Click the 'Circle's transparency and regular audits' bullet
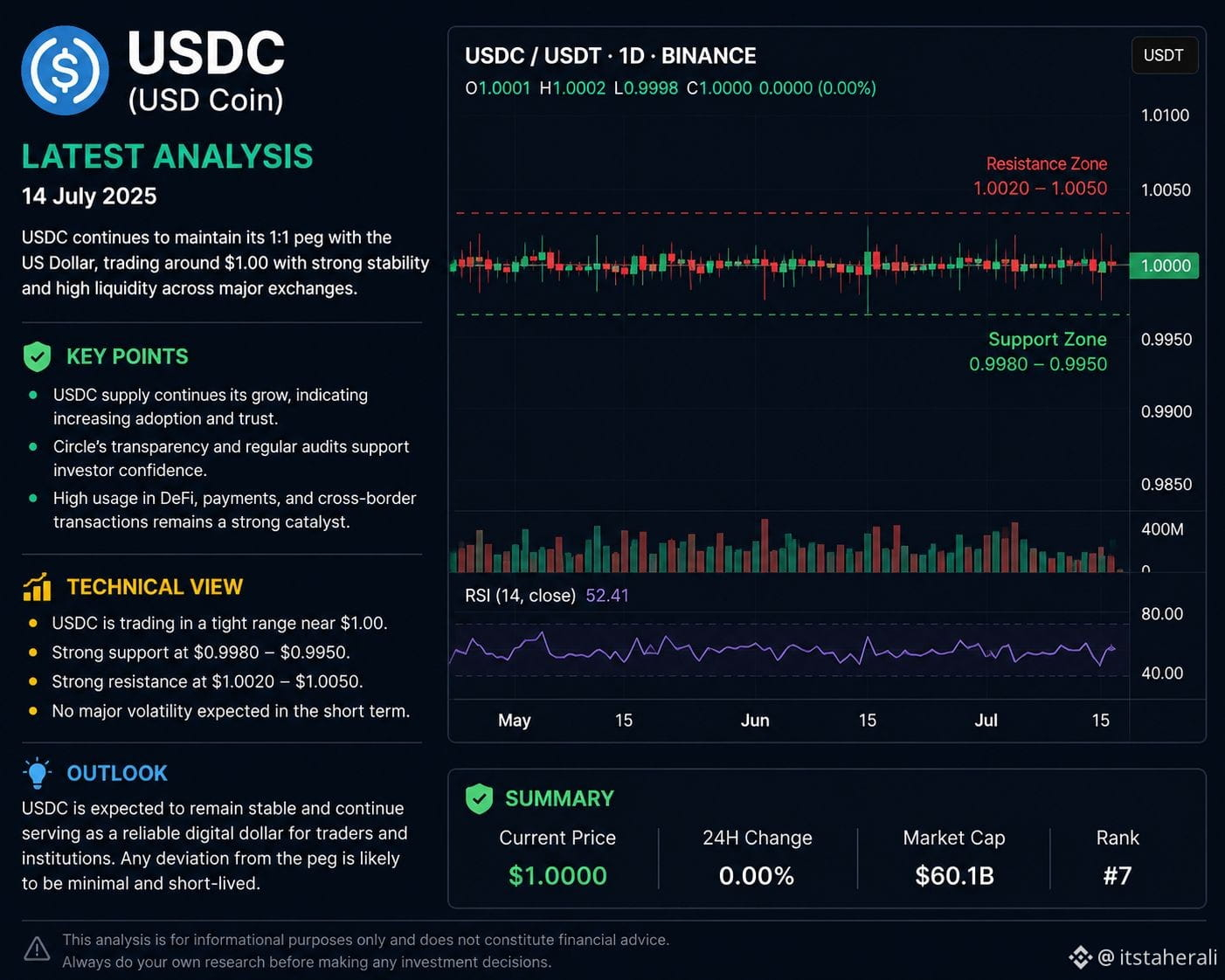The height and width of the screenshot is (980, 1225). 232,459
